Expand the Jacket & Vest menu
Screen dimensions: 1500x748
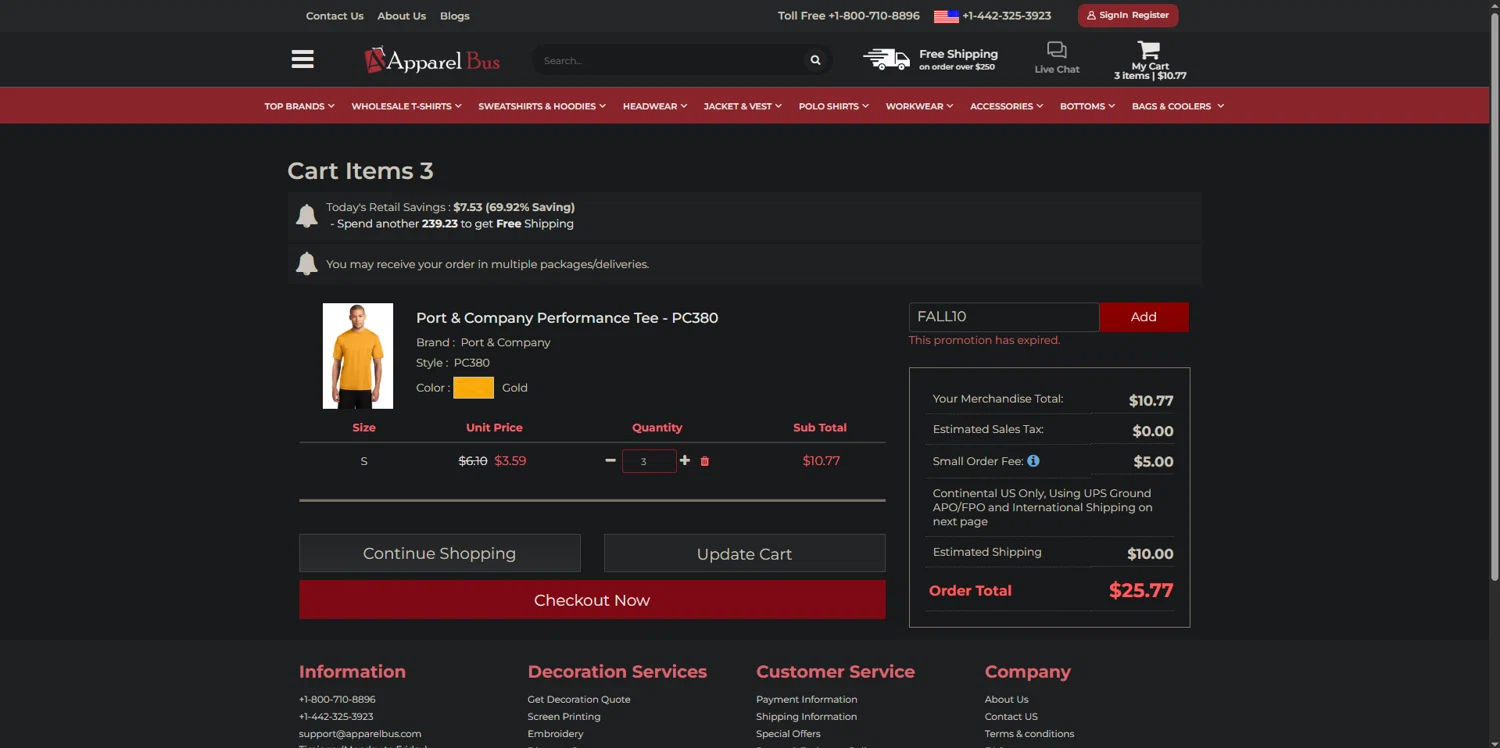(x=743, y=106)
